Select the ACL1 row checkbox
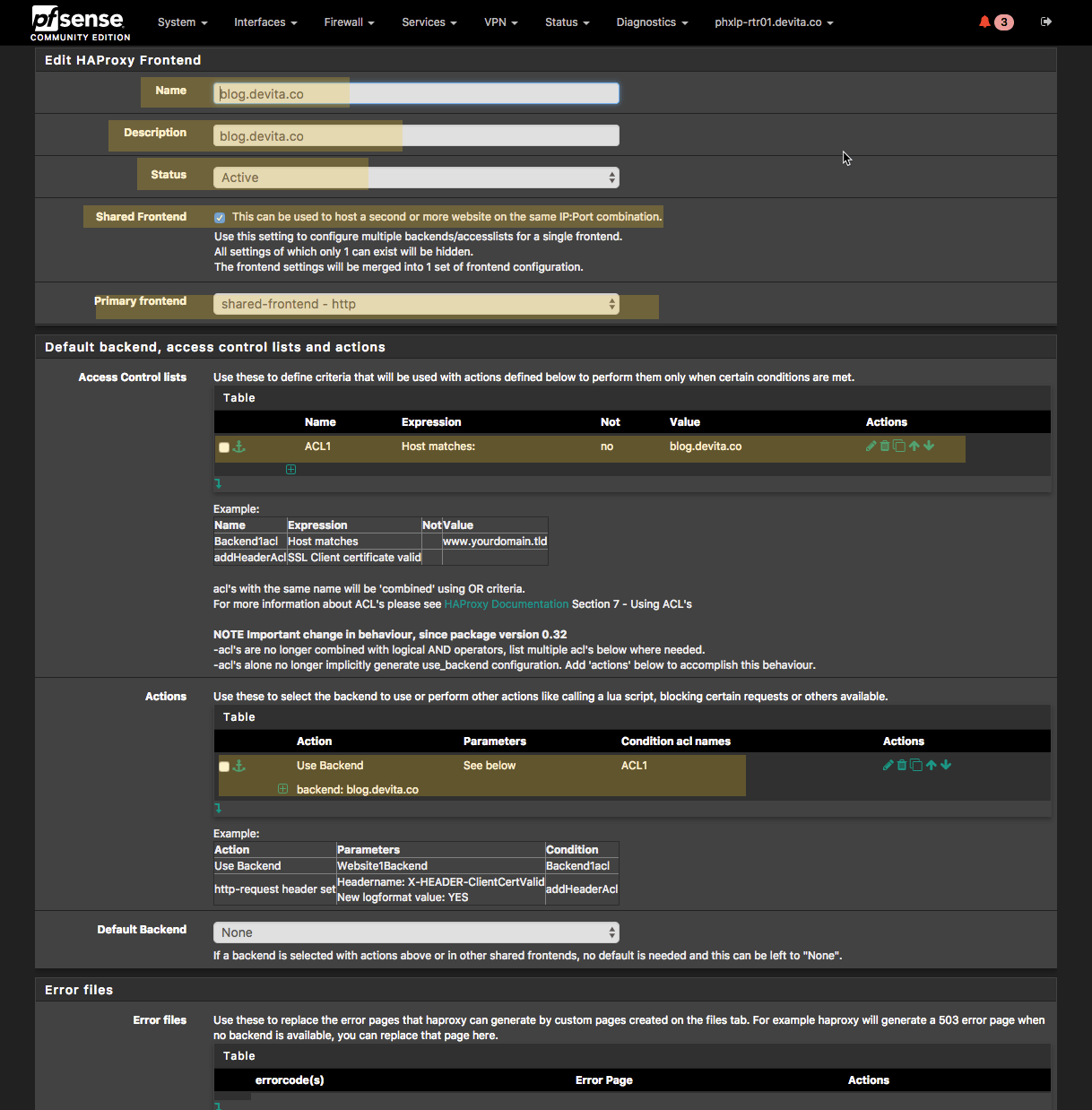The width and height of the screenshot is (1092, 1110). coord(224,447)
